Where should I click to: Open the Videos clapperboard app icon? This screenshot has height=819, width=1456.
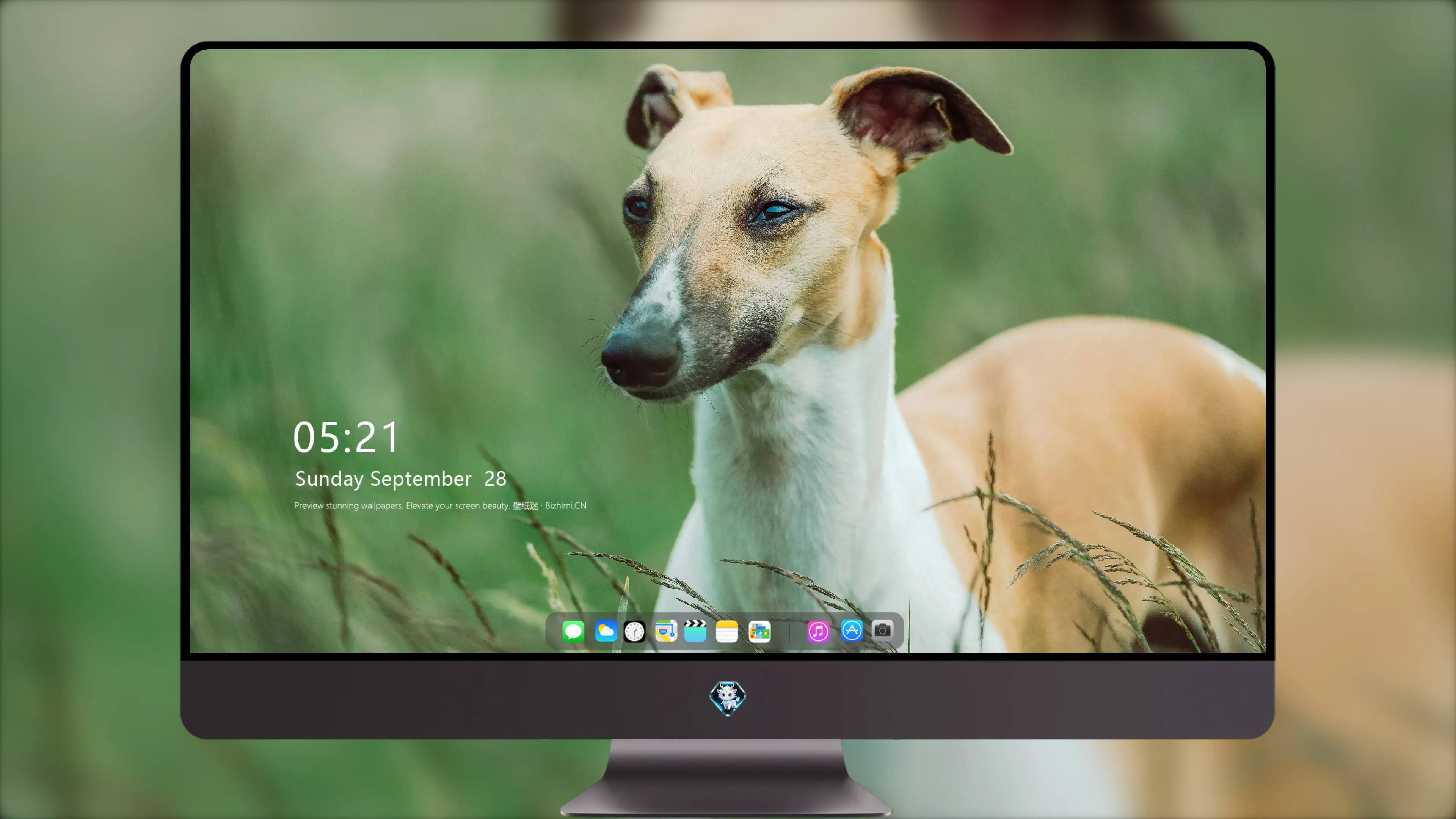click(x=695, y=631)
